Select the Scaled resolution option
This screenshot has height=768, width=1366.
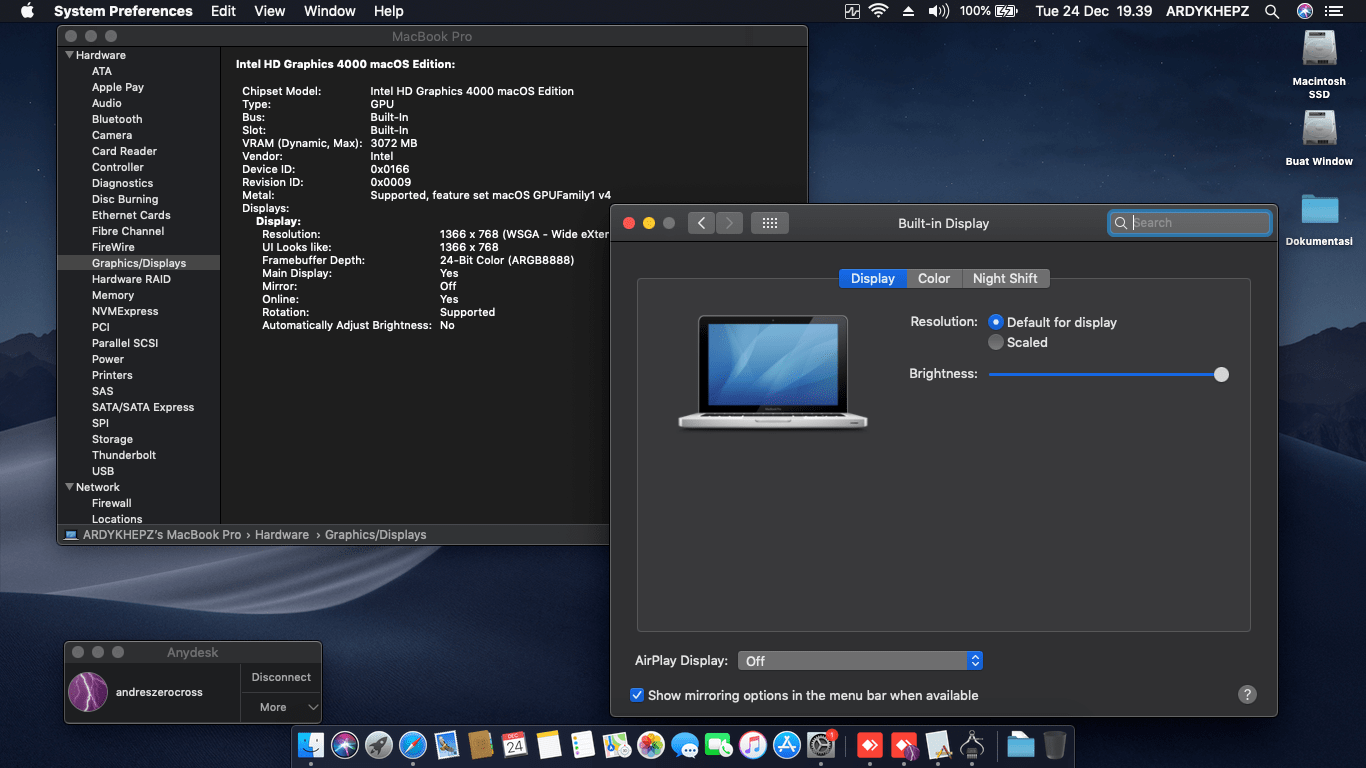tap(996, 342)
